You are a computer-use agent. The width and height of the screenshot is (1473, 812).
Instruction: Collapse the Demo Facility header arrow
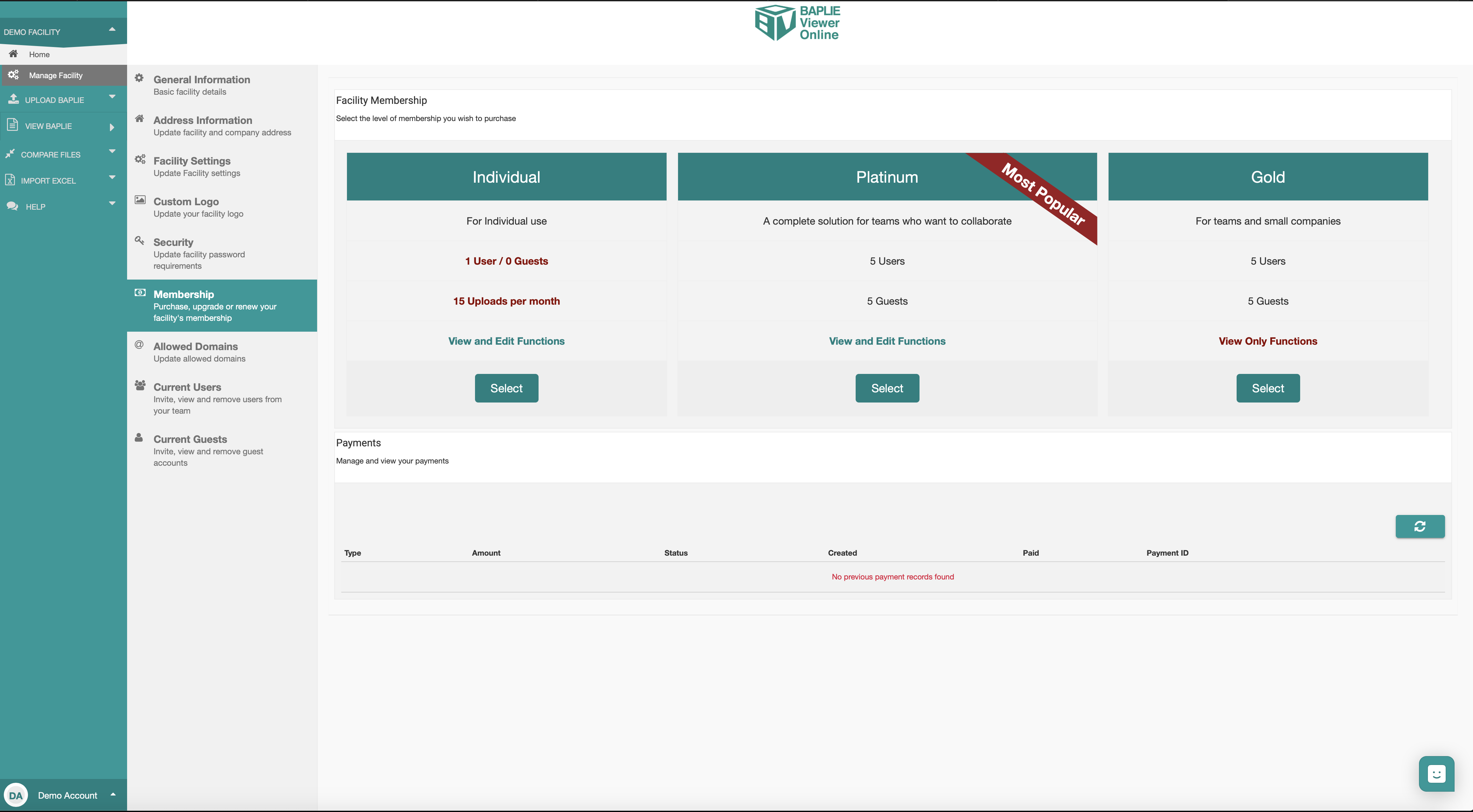pyautogui.click(x=112, y=29)
